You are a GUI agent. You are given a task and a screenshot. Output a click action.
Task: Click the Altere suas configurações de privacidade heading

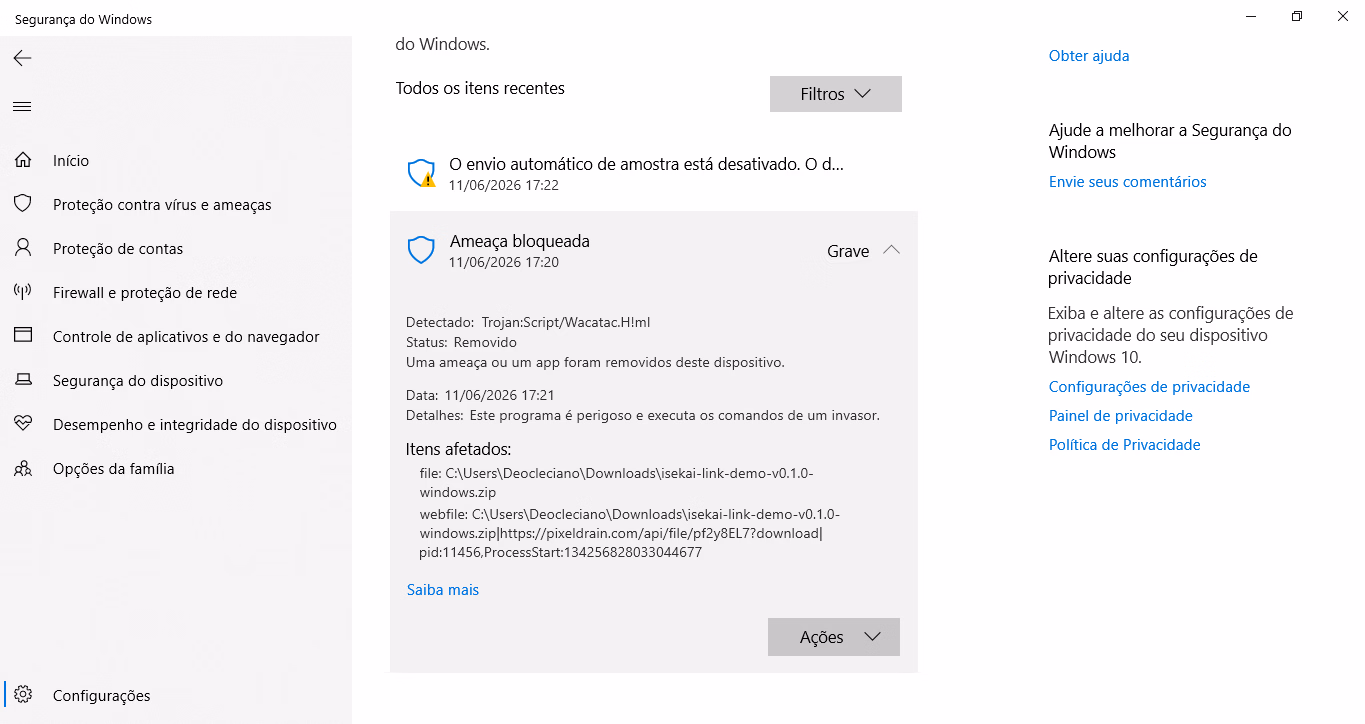click(x=1153, y=267)
